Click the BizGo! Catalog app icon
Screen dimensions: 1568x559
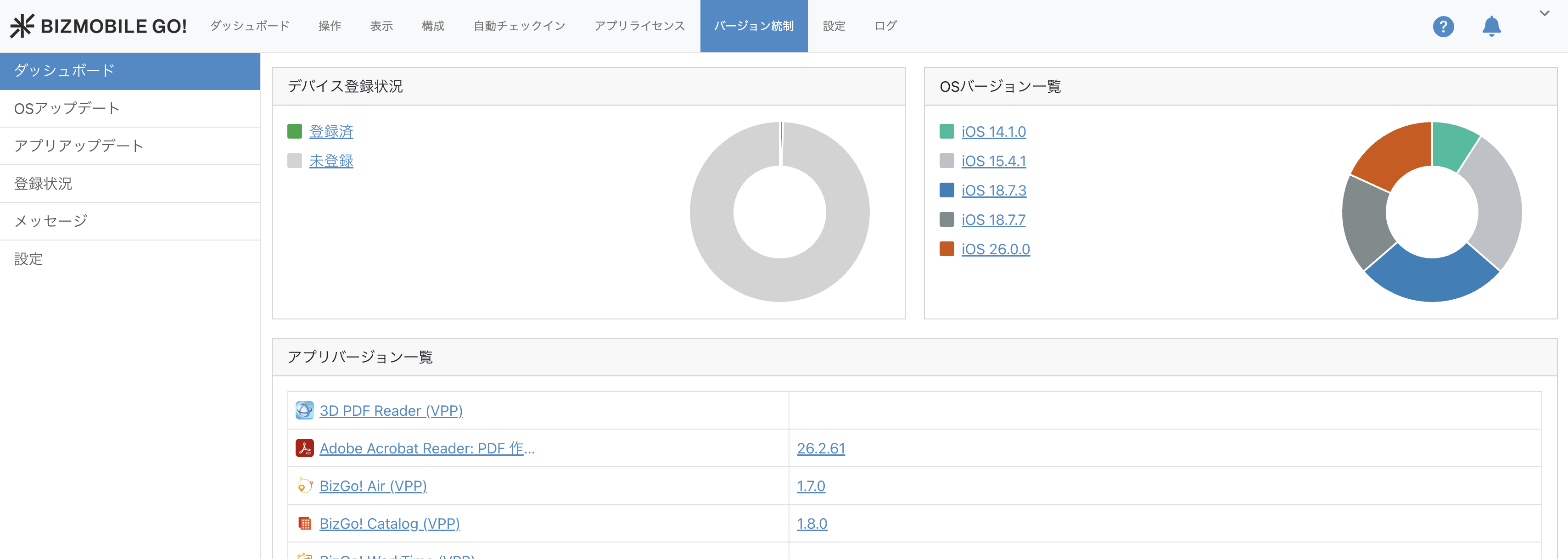click(304, 524)
